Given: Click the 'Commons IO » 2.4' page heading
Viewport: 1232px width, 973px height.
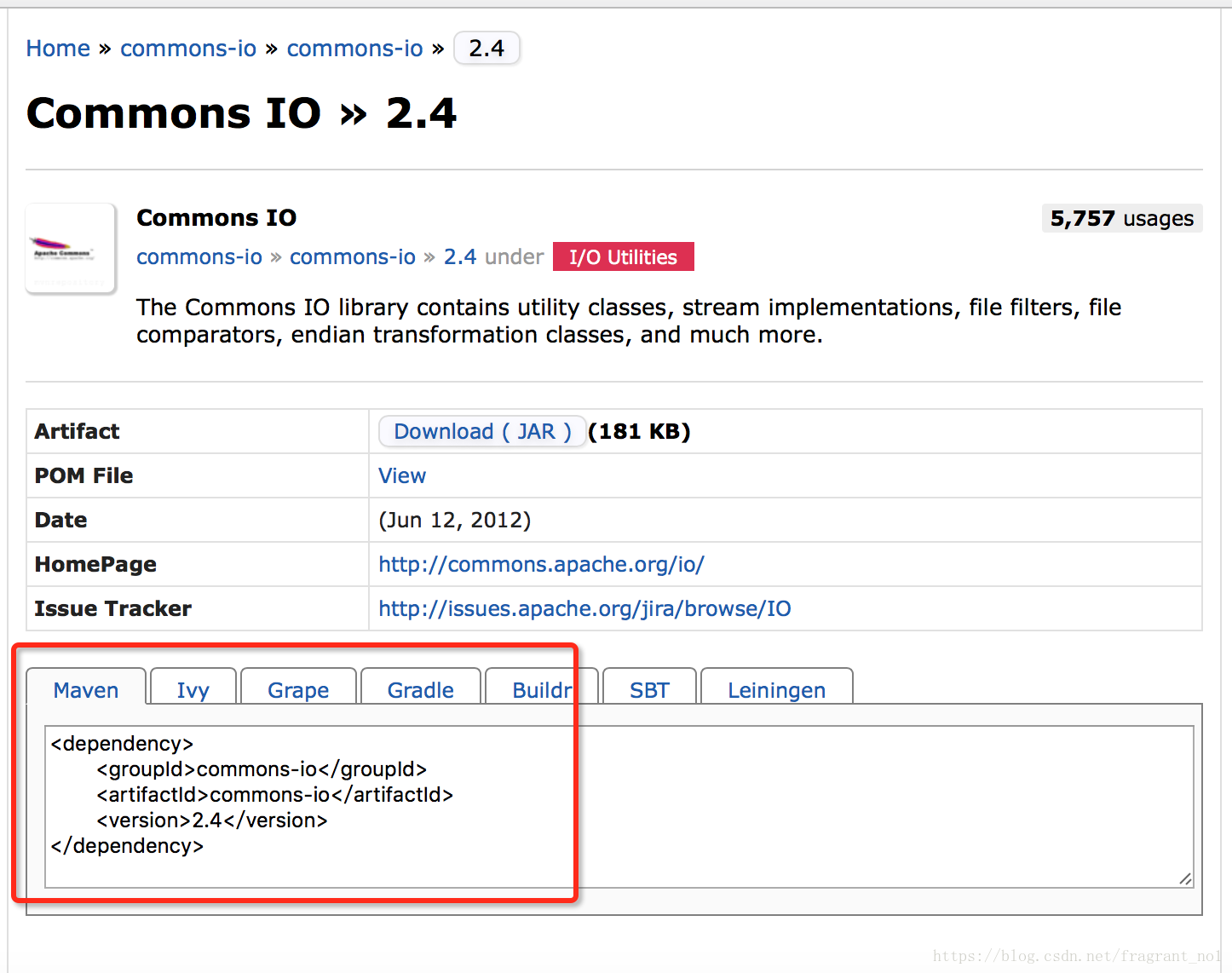Looking at the screenshot, I should click(x=242, y=113).
